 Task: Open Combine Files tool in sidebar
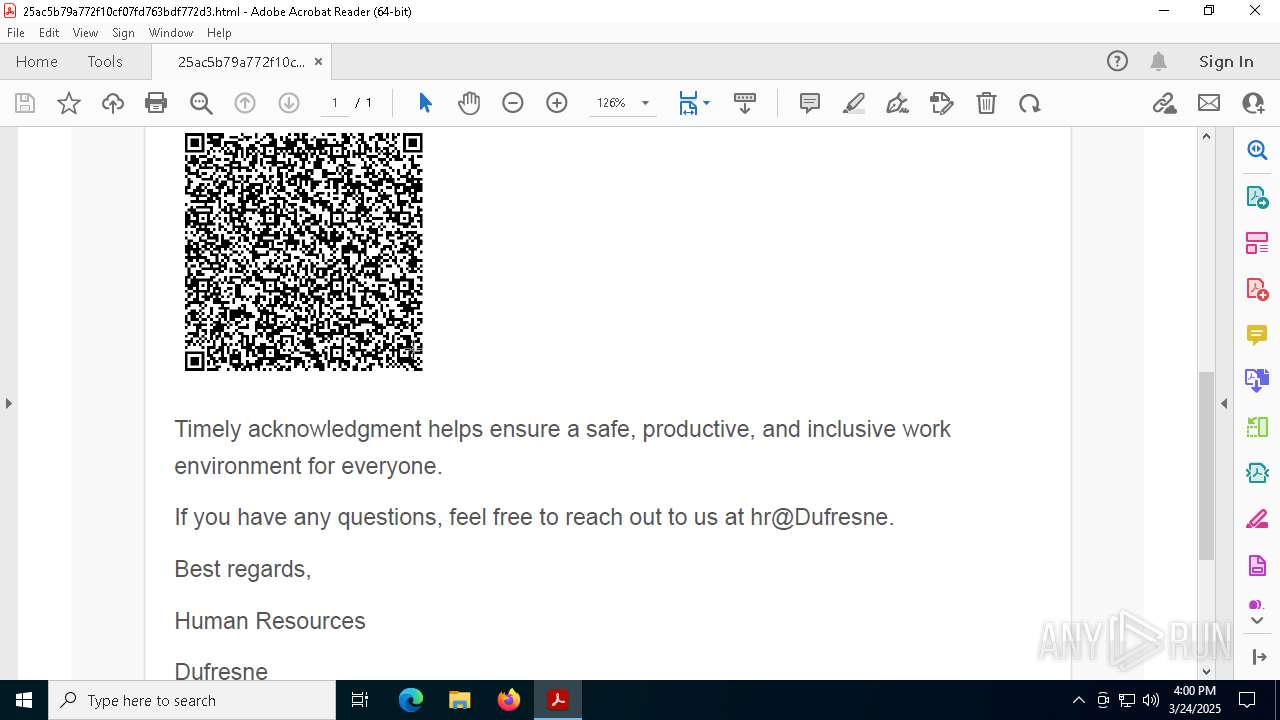1257,380
